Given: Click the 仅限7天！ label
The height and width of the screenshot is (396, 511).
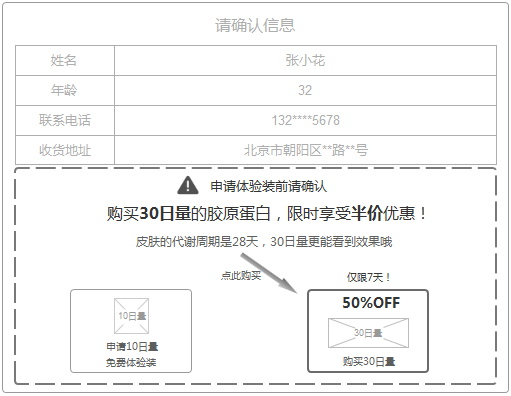Looking at the screenshot, I should [369, 277].
